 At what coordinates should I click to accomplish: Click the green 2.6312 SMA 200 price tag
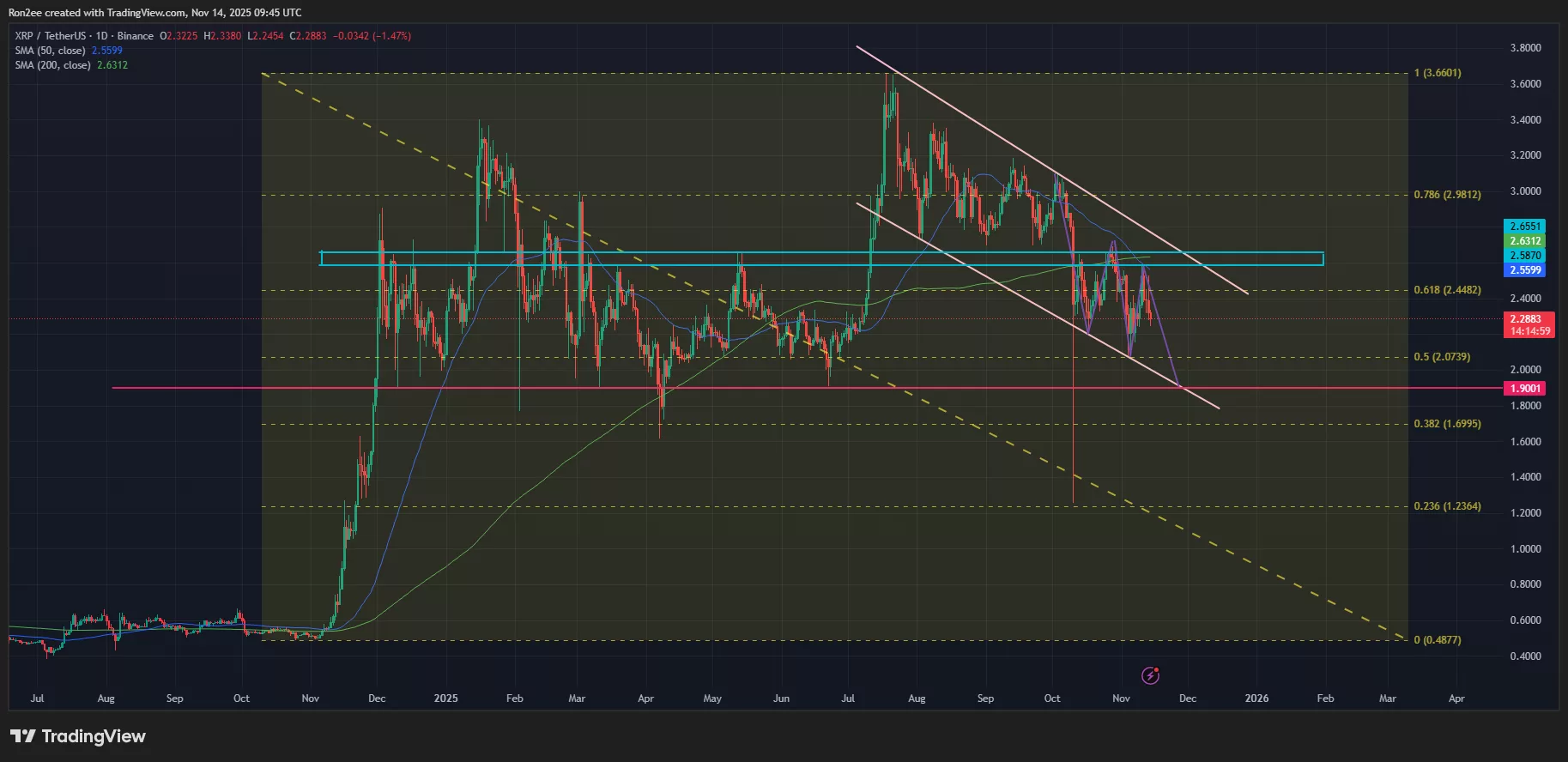click(x=1525, y=241)
